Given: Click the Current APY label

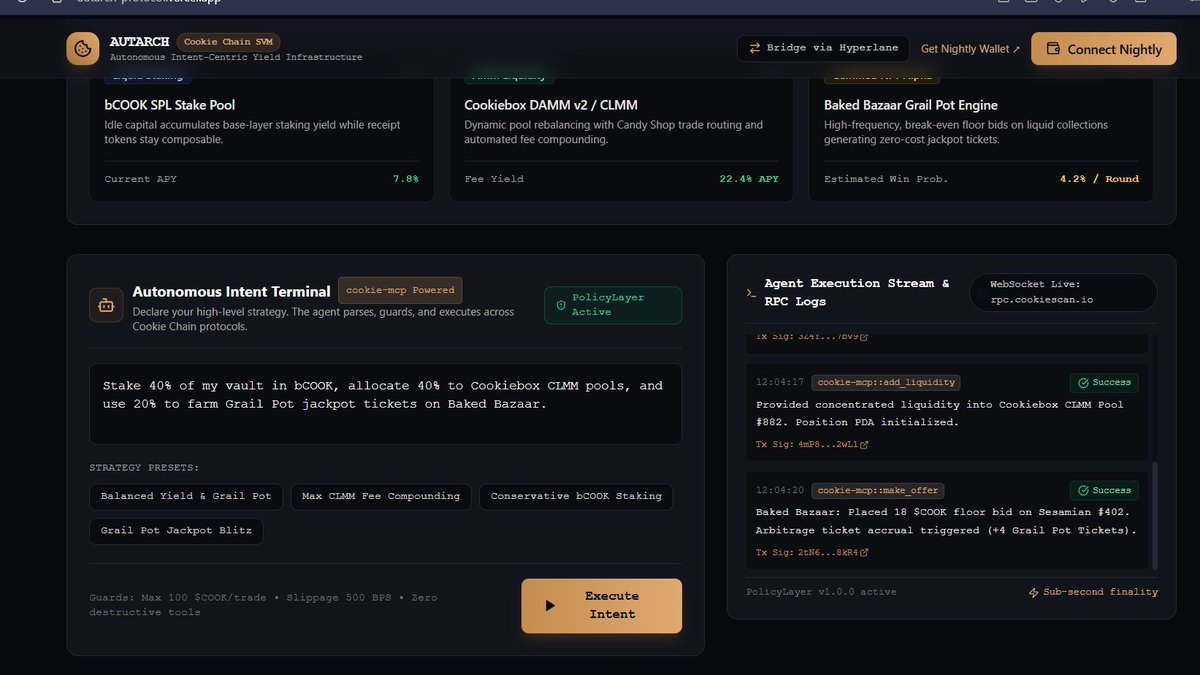Looking at the screenshot, I should [140, 179].
